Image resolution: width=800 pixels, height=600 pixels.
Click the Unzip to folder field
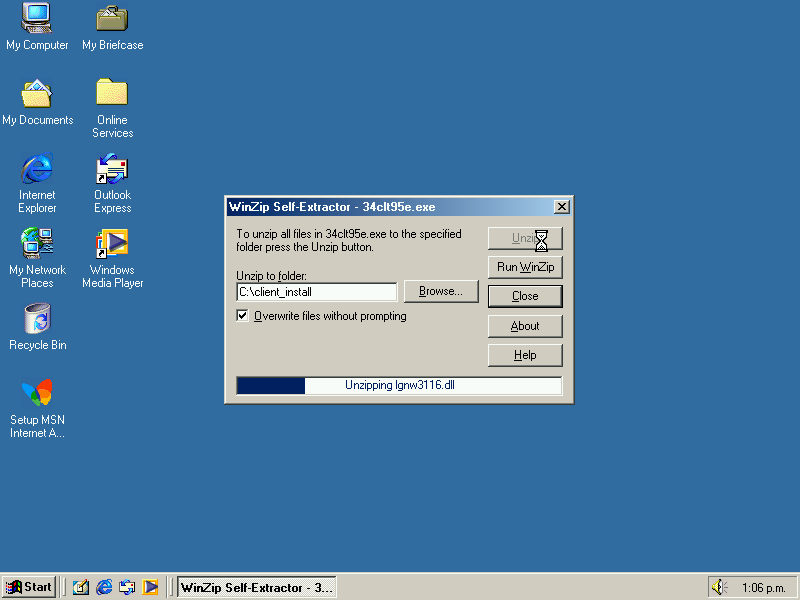point(317,292)
